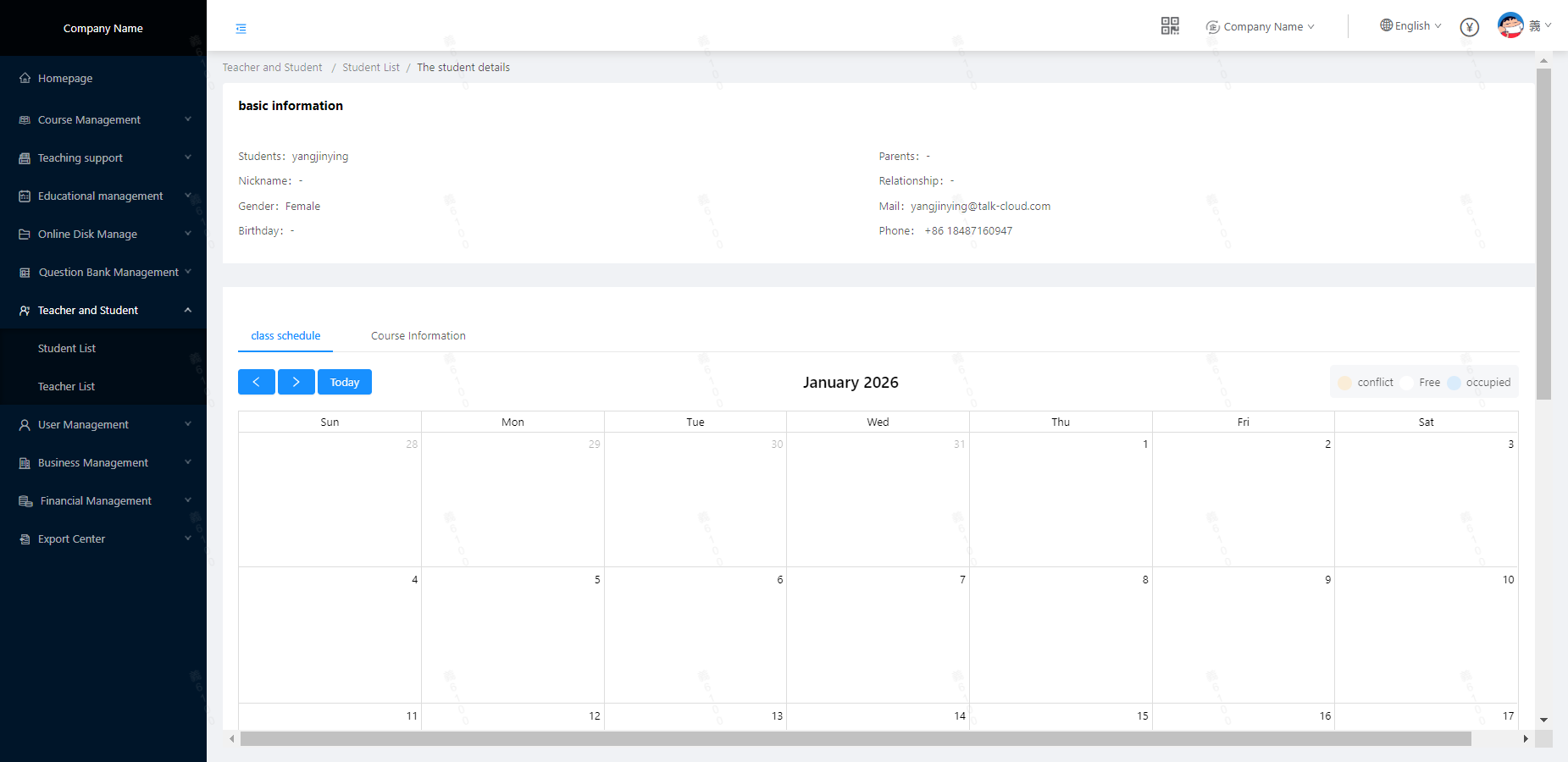Viewport: 1568px width, 762px height.
Task: Click the Homepage house icon
Action: [x=25, y=78]
